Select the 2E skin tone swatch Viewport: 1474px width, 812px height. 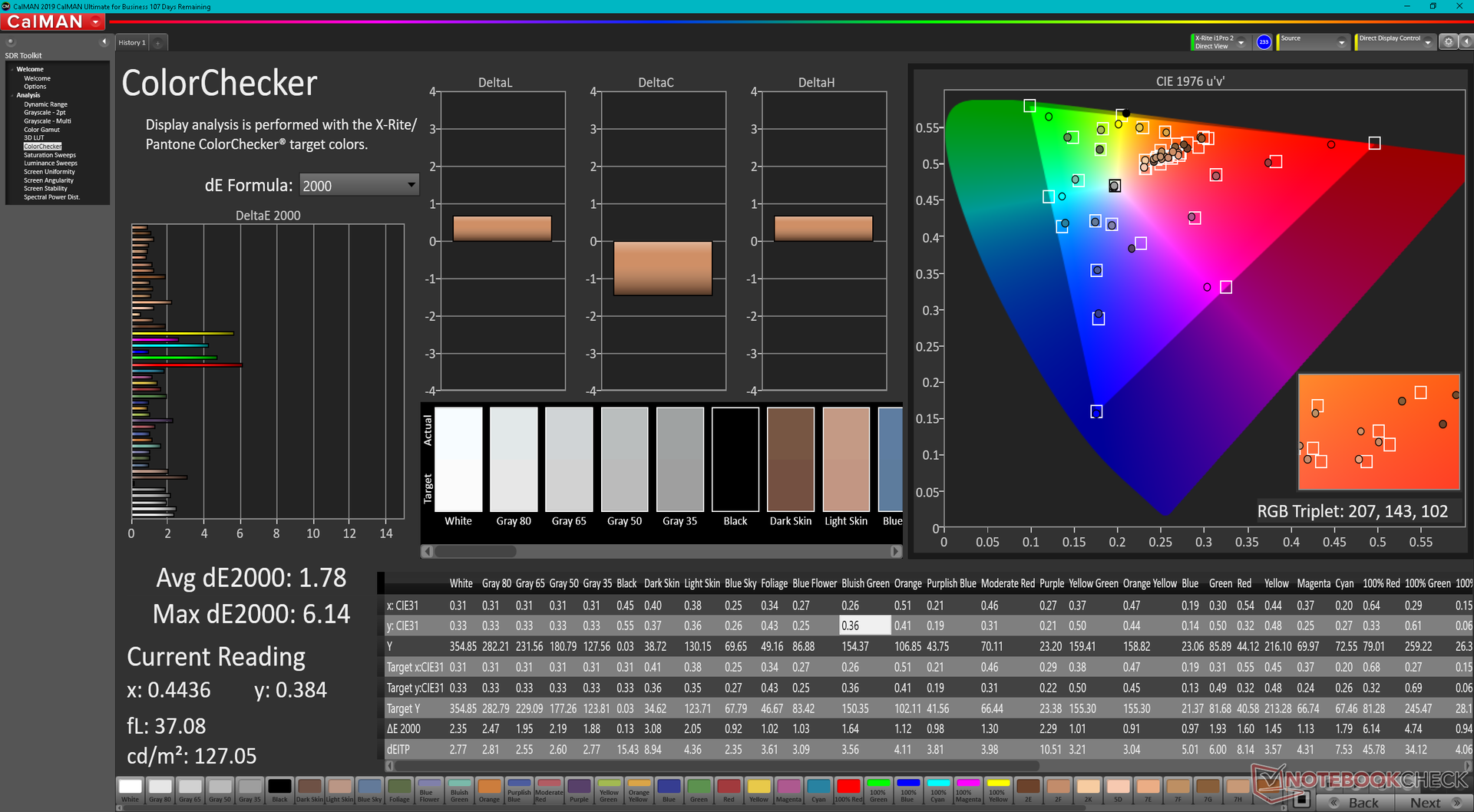point(1028,790)
